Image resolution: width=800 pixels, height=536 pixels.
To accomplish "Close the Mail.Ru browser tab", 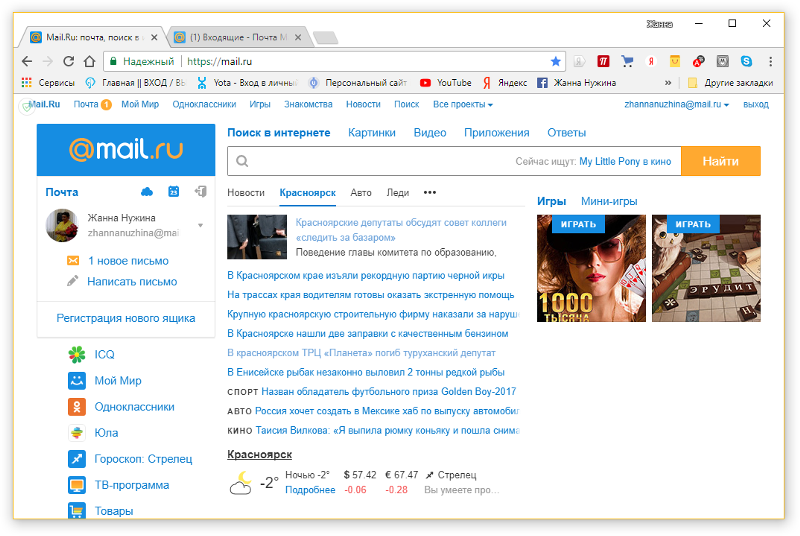I will [154, 37].
